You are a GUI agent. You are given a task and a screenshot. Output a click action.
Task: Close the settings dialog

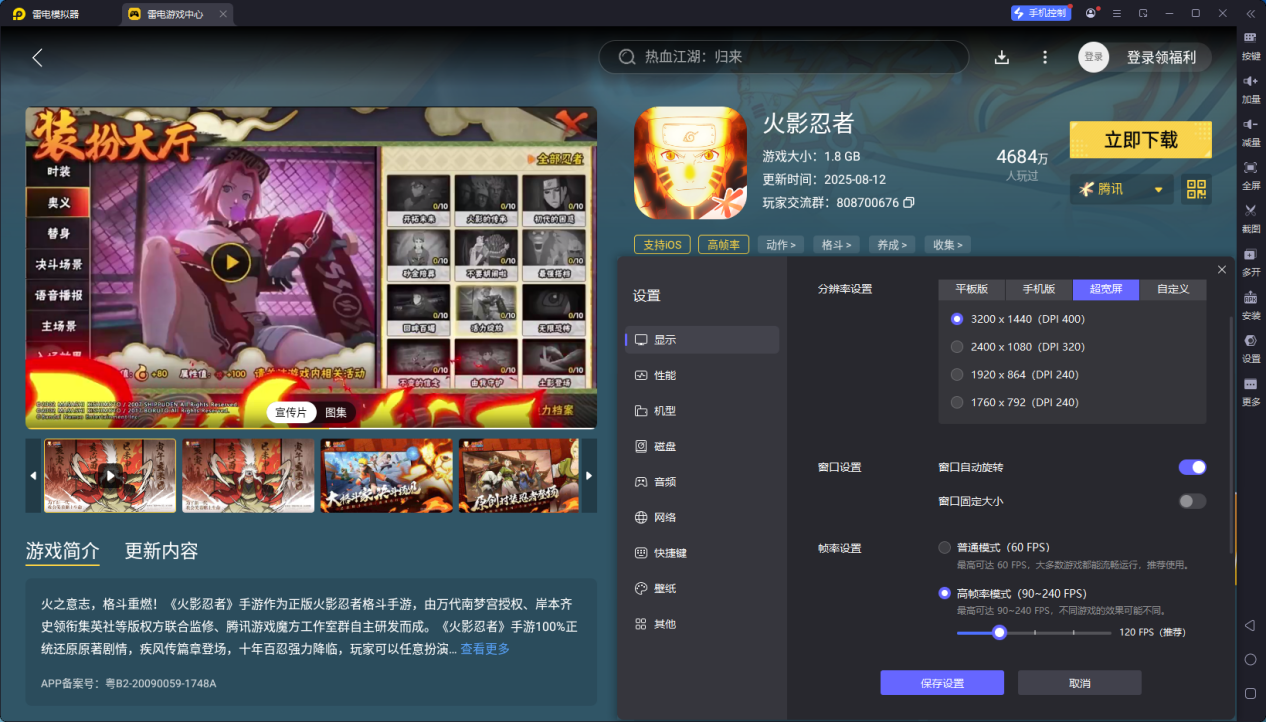[1222, 270]
